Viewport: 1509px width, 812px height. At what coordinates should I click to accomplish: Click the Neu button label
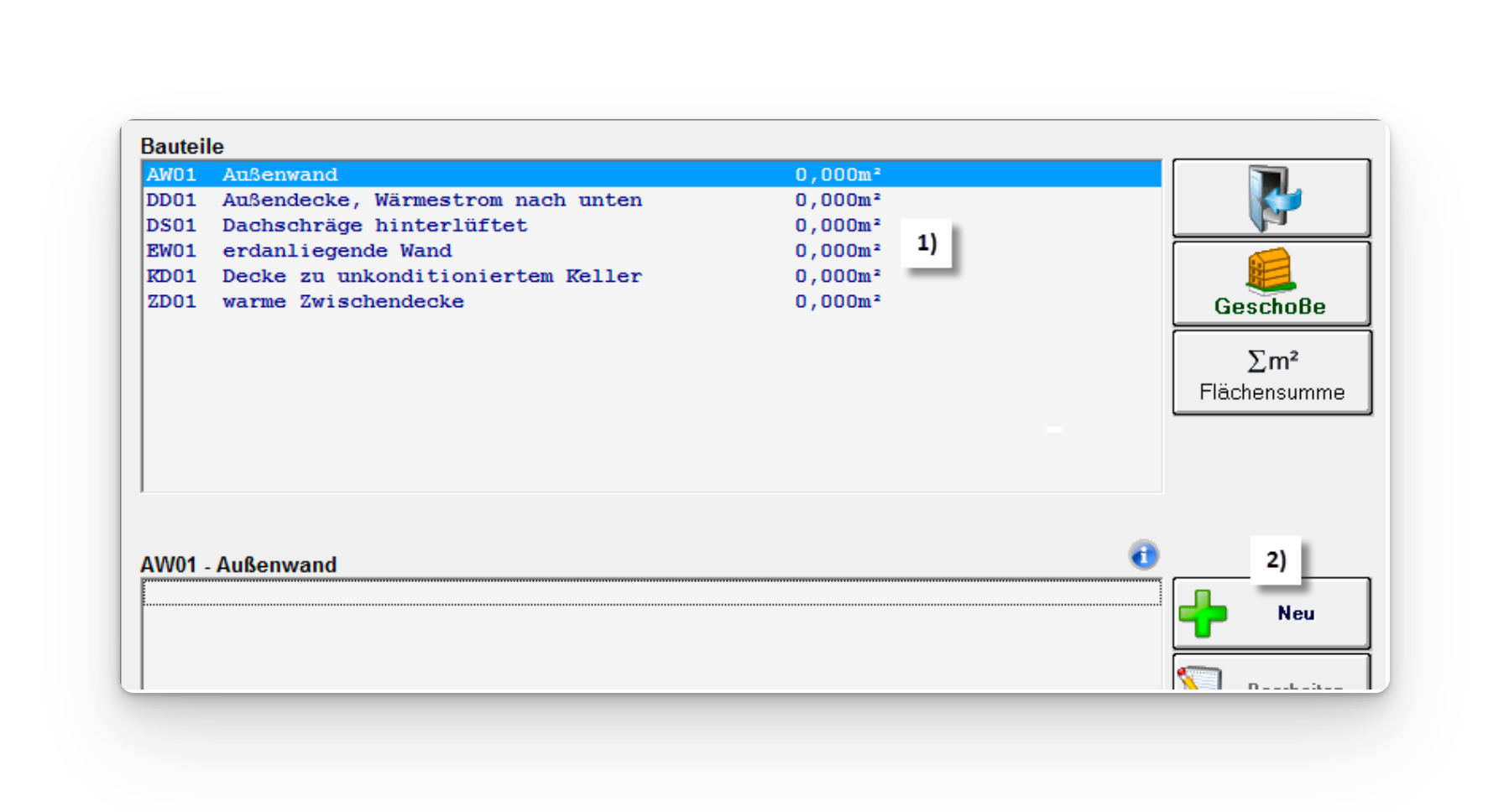point(1296,613)
